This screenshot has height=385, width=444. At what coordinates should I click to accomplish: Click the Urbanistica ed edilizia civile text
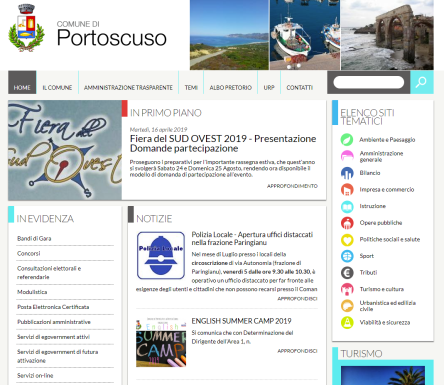click(x=388, y=306)
